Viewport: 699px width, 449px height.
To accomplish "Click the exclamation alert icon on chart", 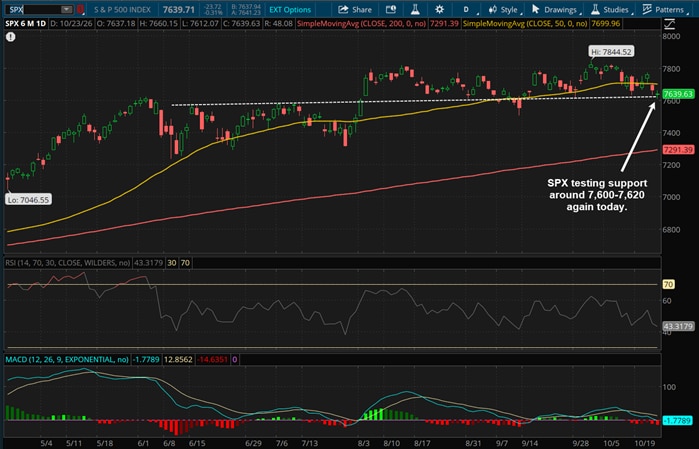I will (x=11, y=37).
